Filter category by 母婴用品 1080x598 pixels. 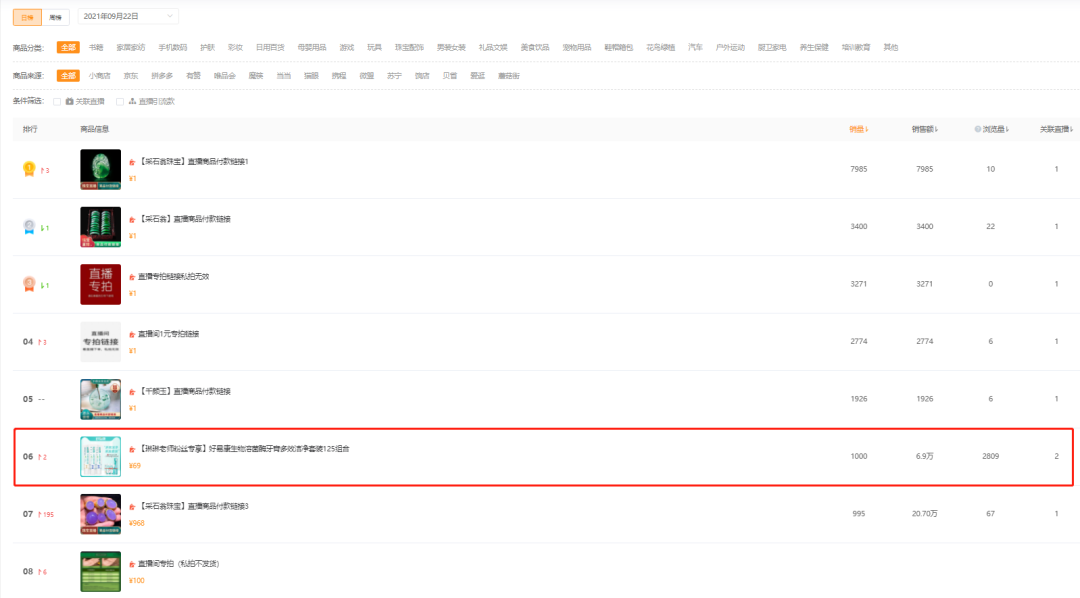[312, 48]
